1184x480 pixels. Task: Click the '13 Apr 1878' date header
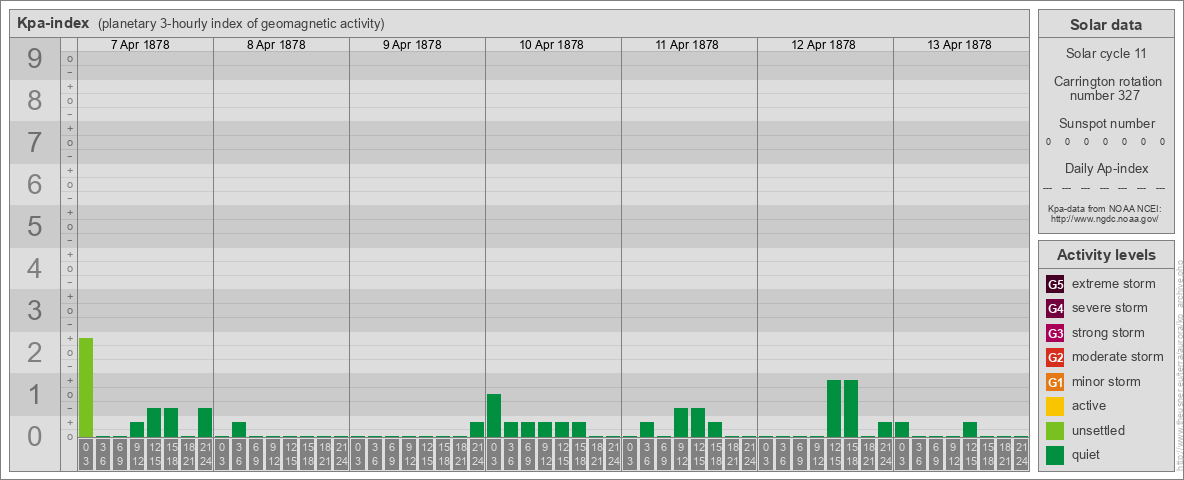point(960,45)
